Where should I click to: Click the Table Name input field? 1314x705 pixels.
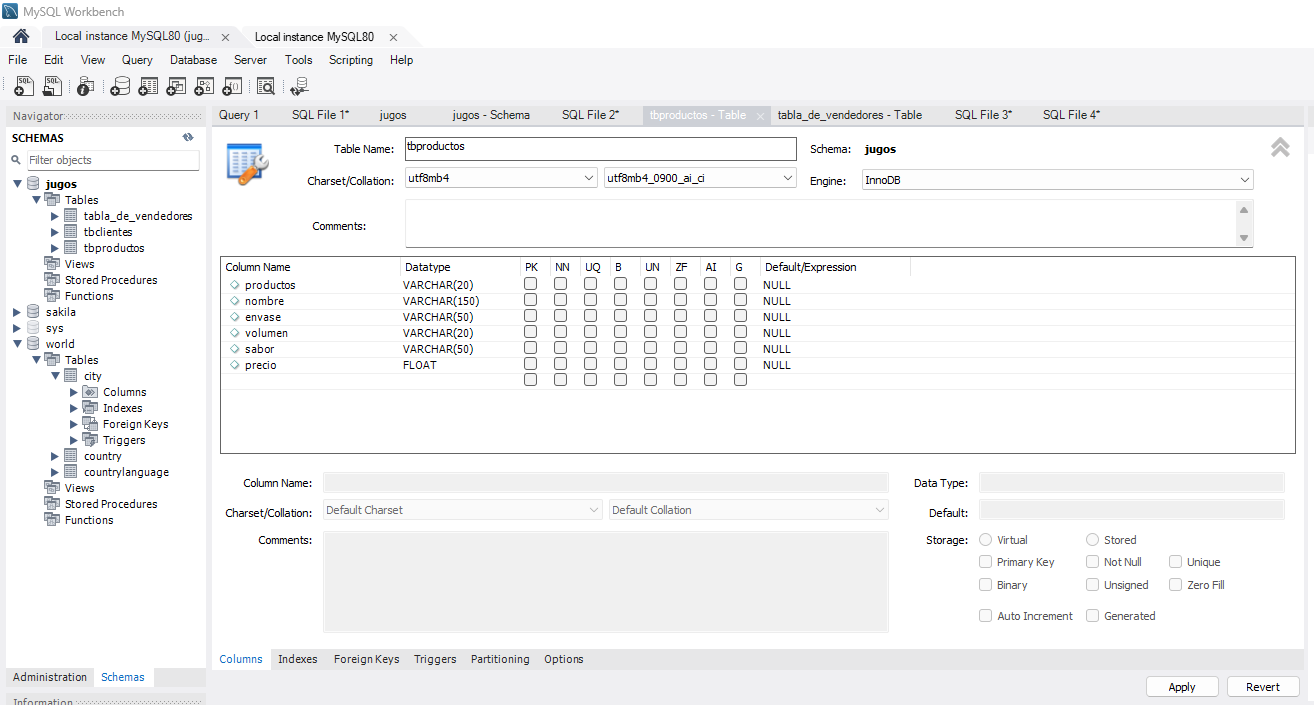coord(601,148)
